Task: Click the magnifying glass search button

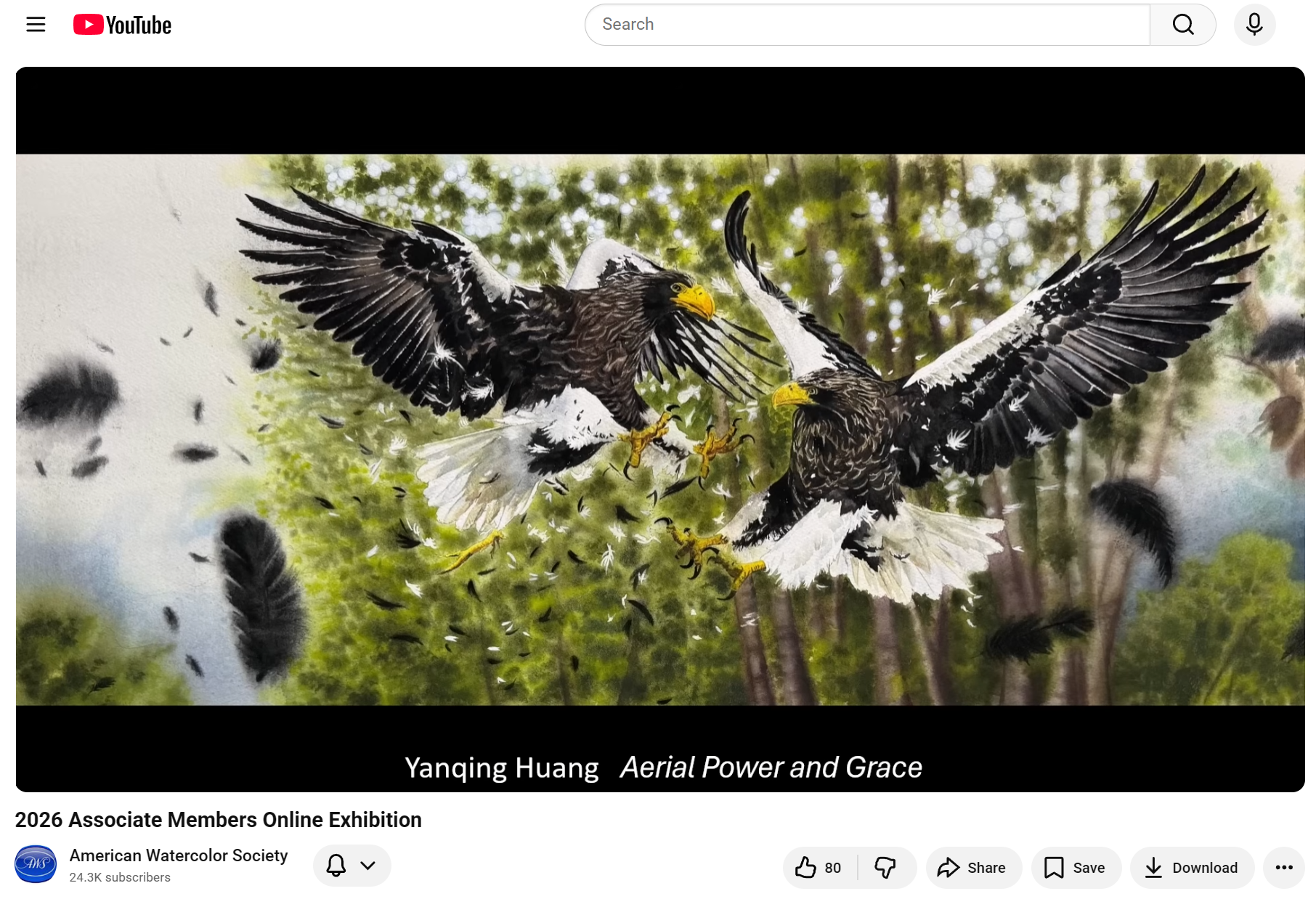Action: pos(1183,25)
